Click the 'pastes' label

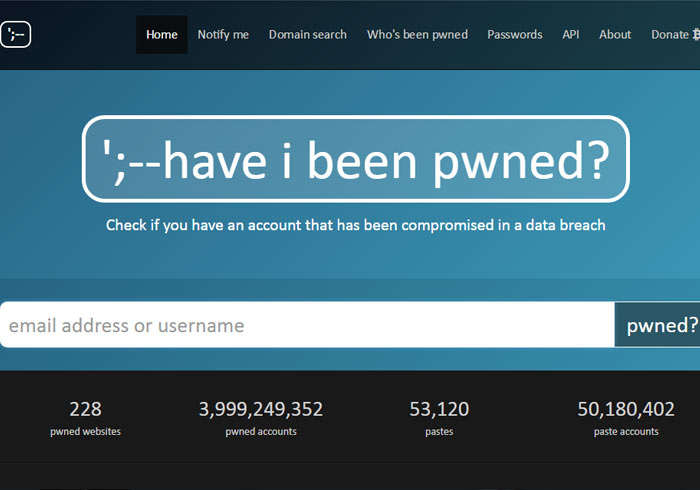pos(439,432)
